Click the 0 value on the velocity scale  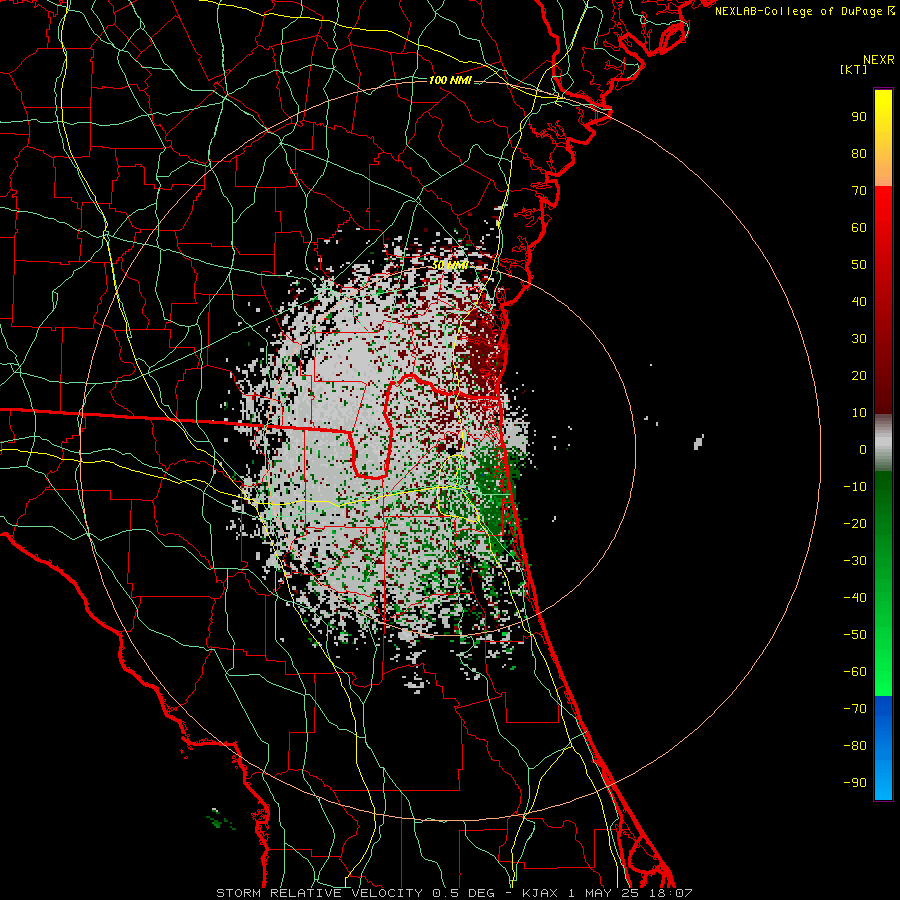863,450
